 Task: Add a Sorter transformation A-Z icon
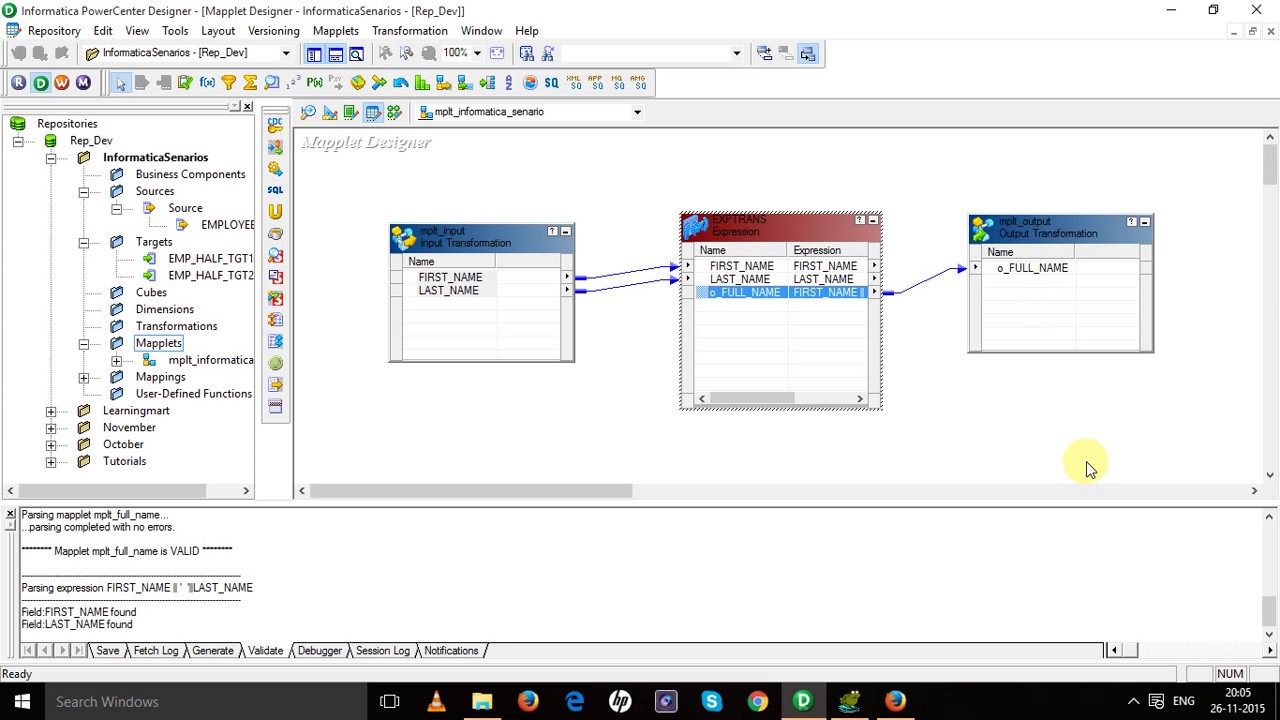click(508, 83)
